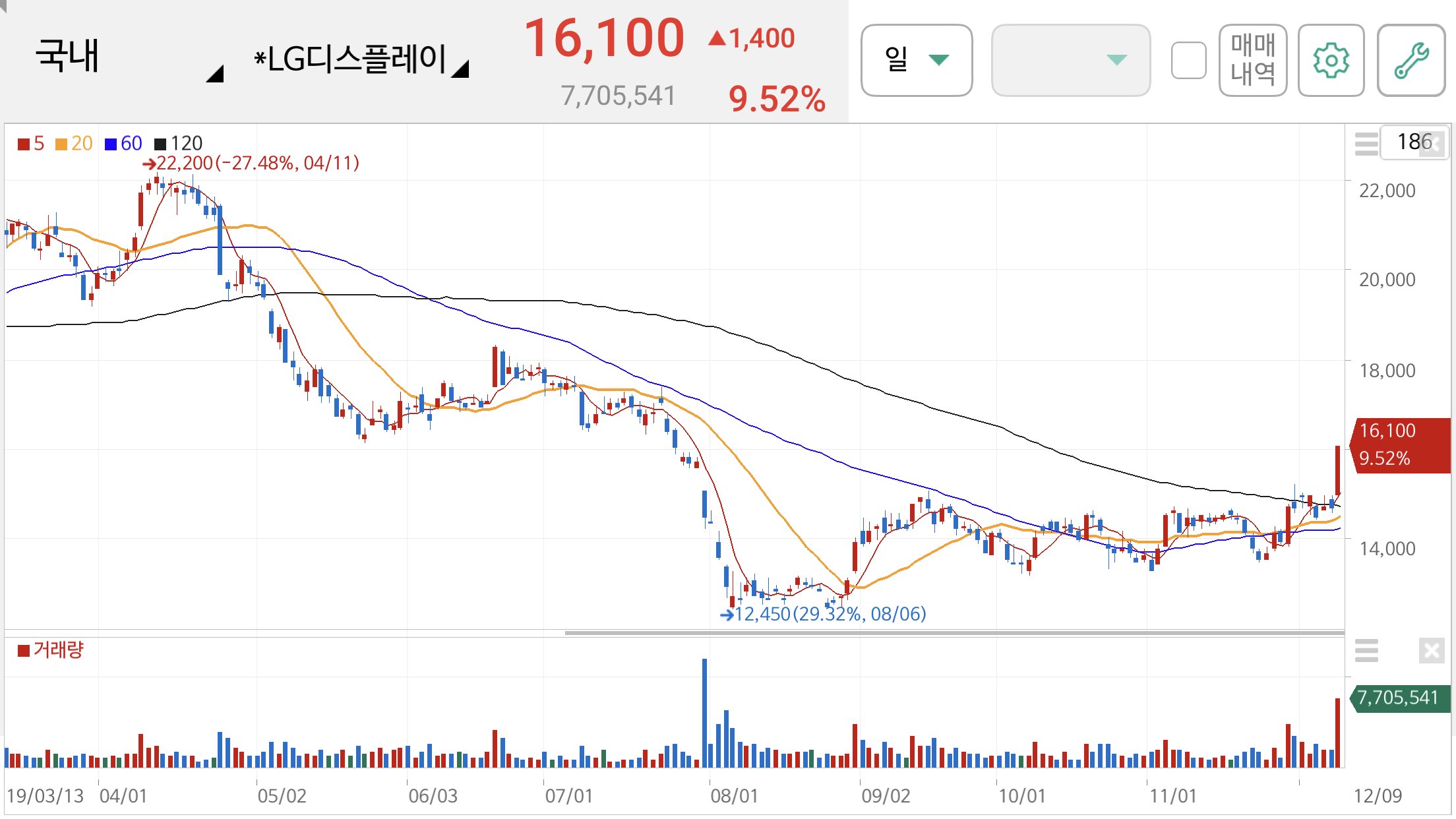
Task: Open the price chart hamburger menu
Action: (1366, 143)
